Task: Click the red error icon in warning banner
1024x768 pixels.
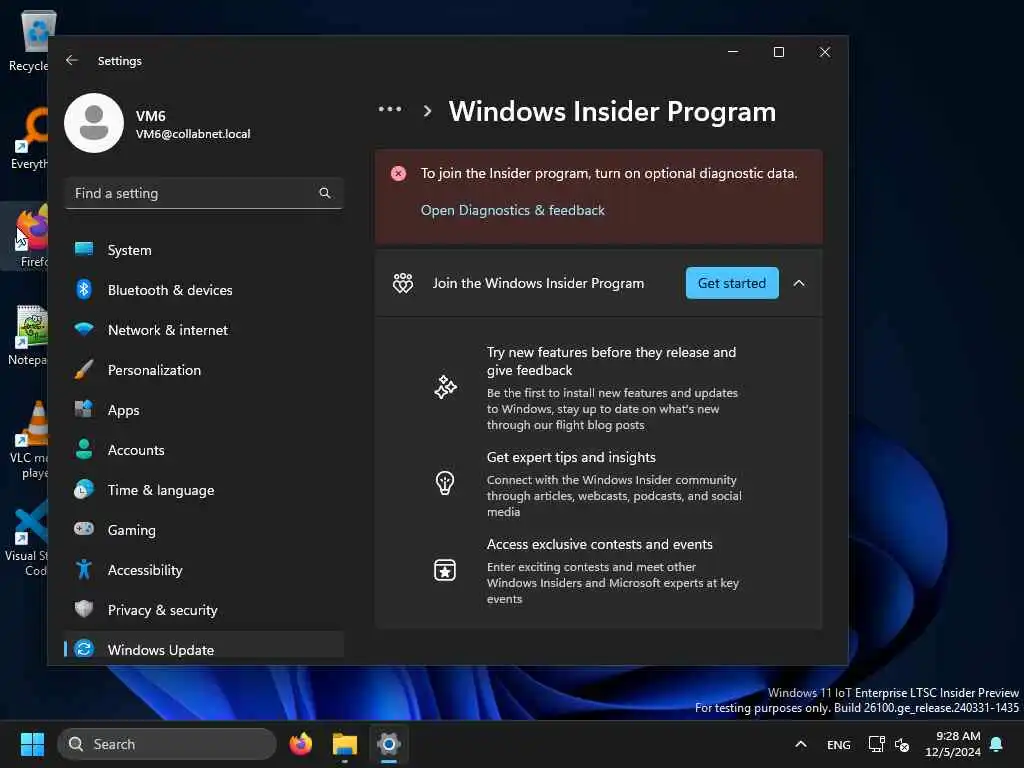Action: click(398, 173)
